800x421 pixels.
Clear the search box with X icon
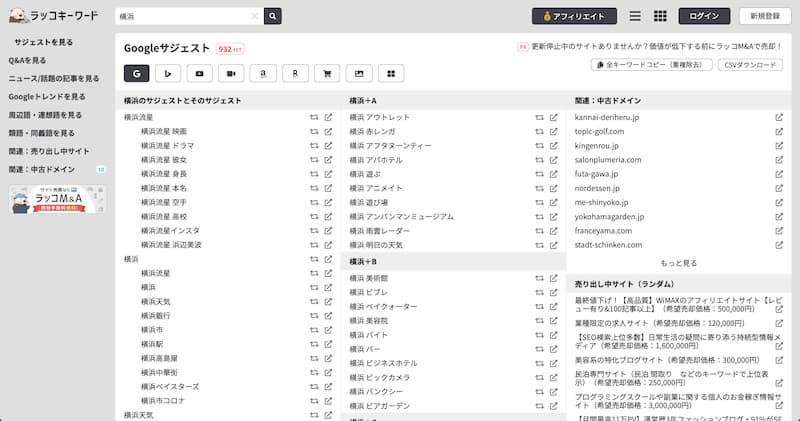pyautogui.click(x=255, y=16)
